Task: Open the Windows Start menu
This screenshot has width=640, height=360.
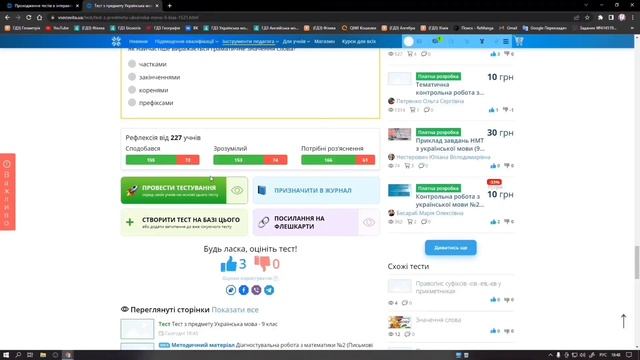Action: (x=6, y=355)
